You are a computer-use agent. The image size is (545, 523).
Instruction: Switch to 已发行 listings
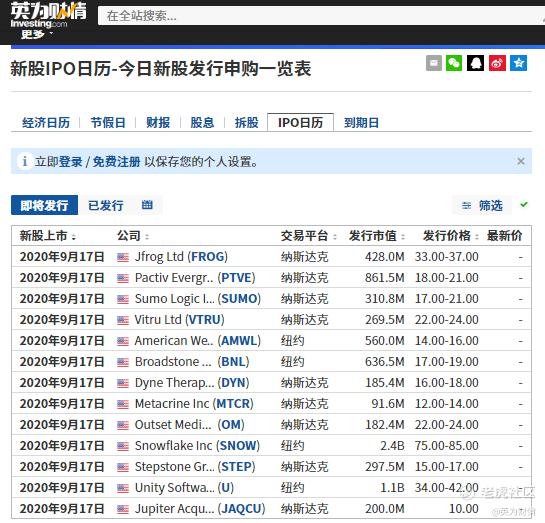106,205
